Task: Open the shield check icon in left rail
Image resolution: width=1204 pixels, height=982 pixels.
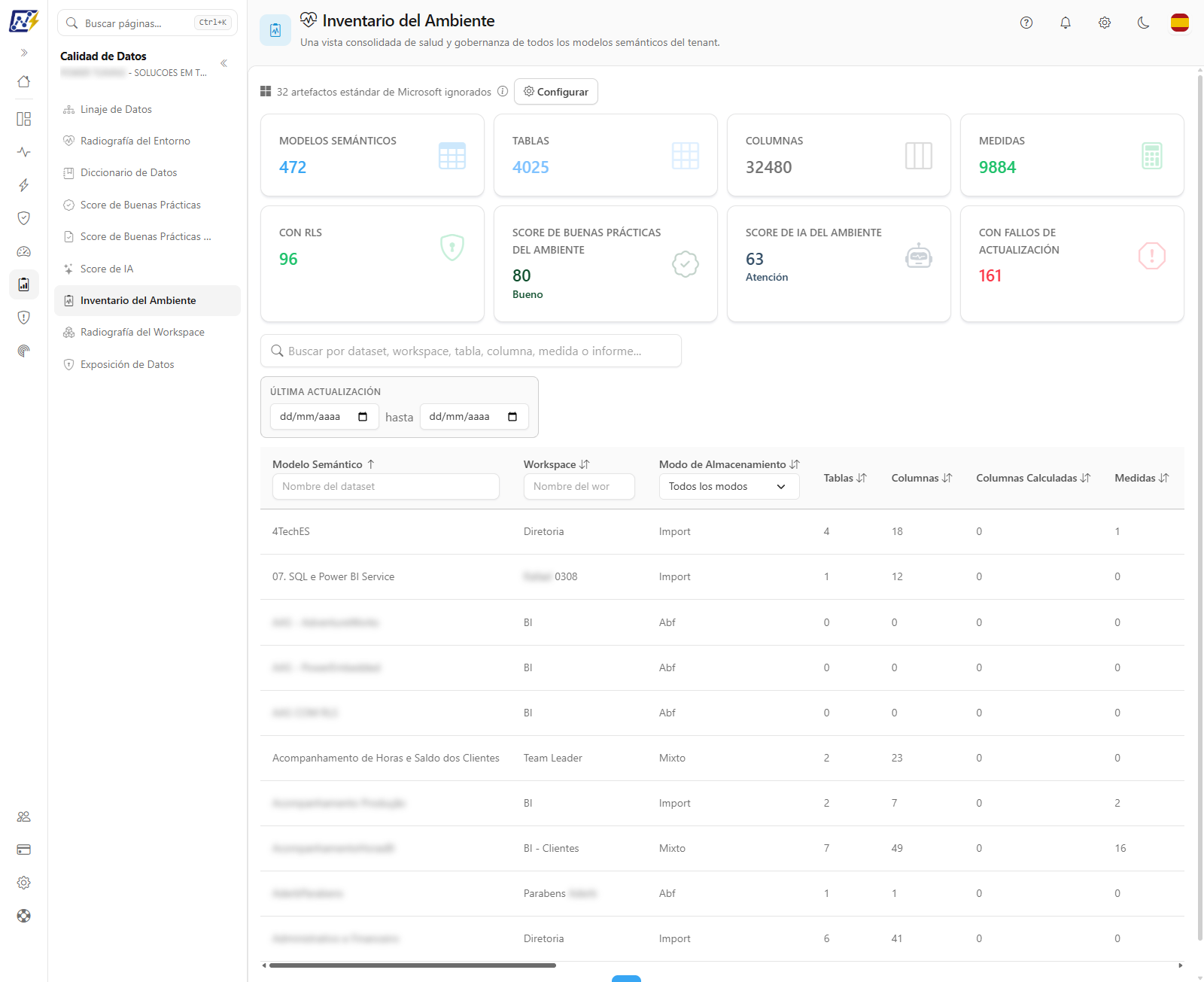Action: coord(24,218)
